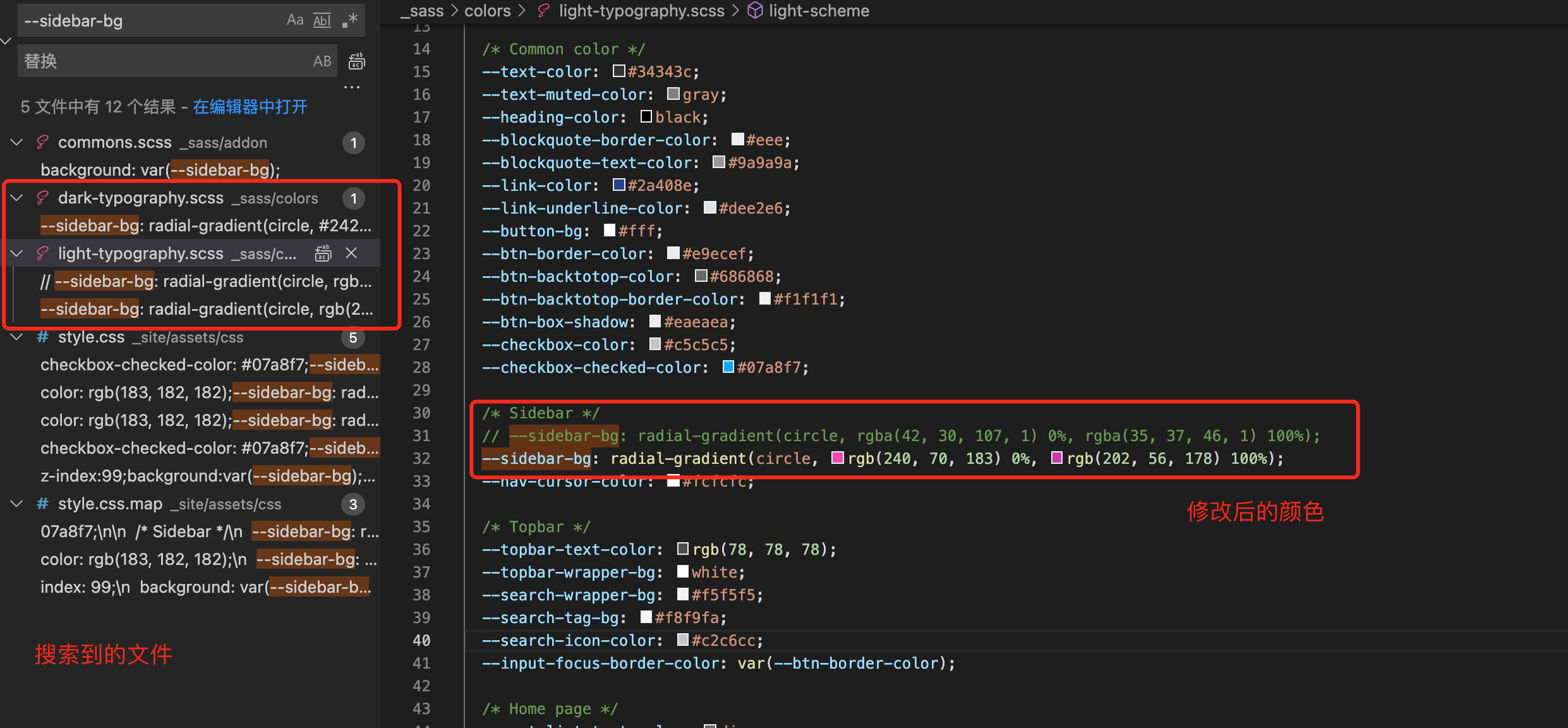Toggle Use Regular Expression option

coord(350,20)
